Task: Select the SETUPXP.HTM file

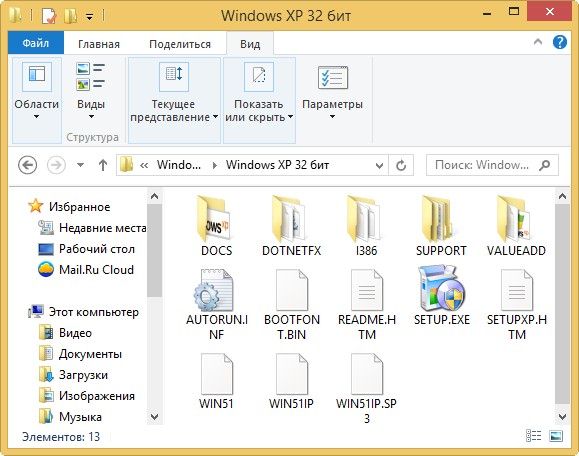Action: coord(517,305)
